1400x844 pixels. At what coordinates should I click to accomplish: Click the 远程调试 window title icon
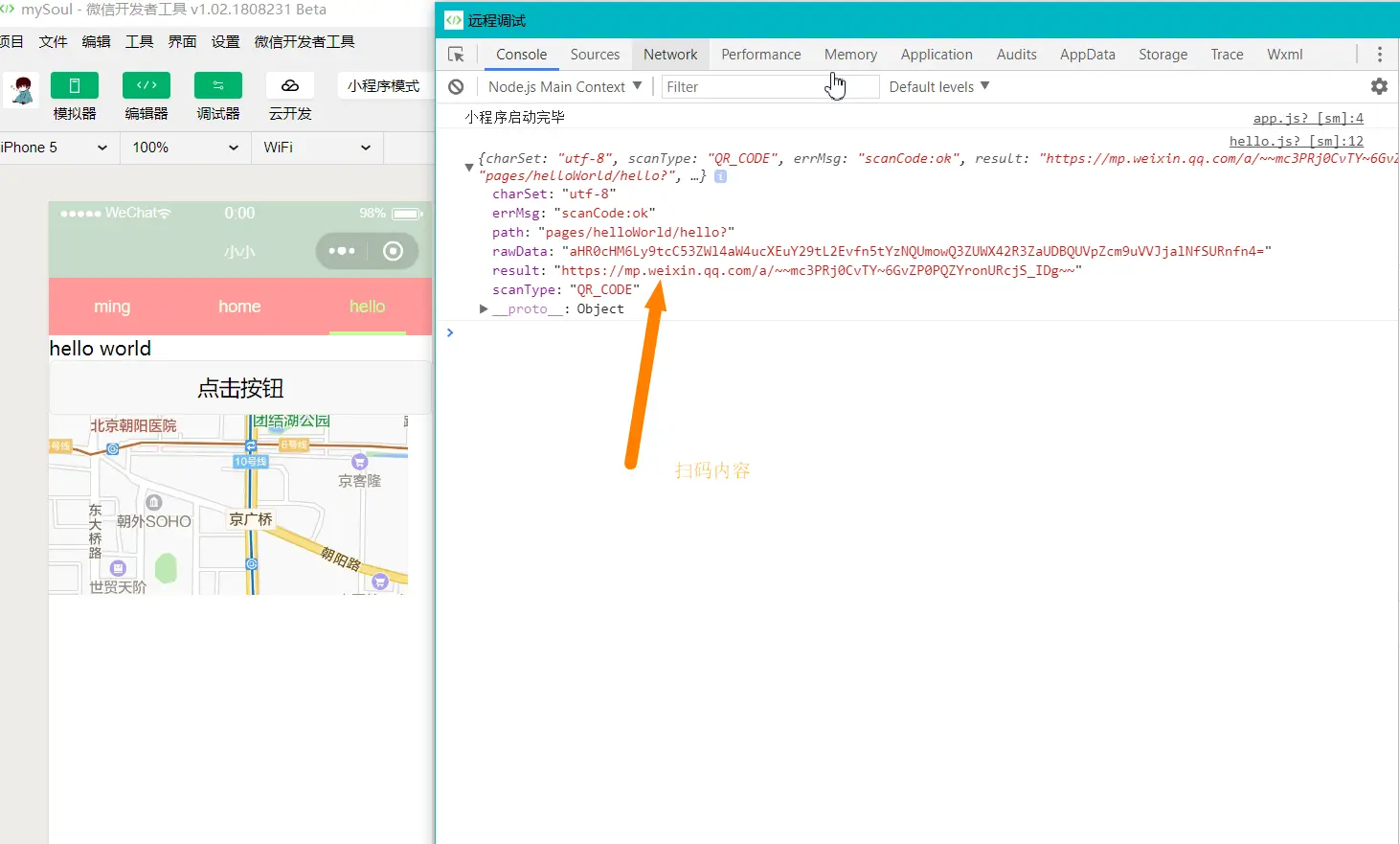(x=454, y=20)
